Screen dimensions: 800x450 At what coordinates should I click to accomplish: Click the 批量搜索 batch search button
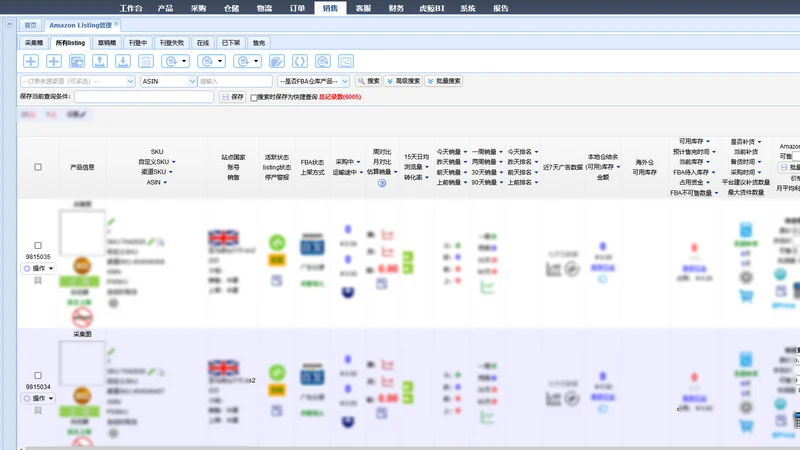pos(444,81)
